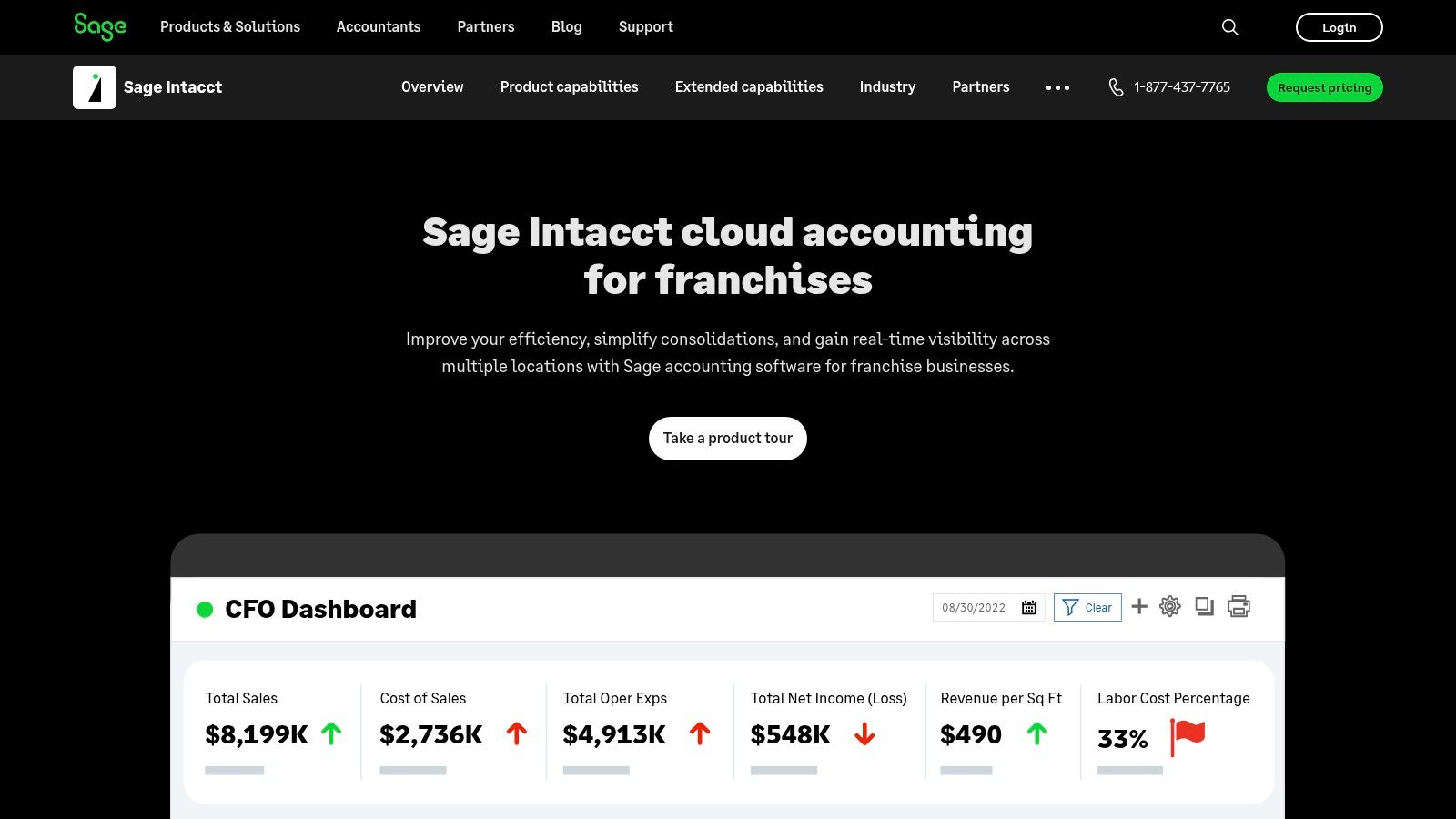
Task: Click the CFO Dashboard heading
Action: (320, 609)
